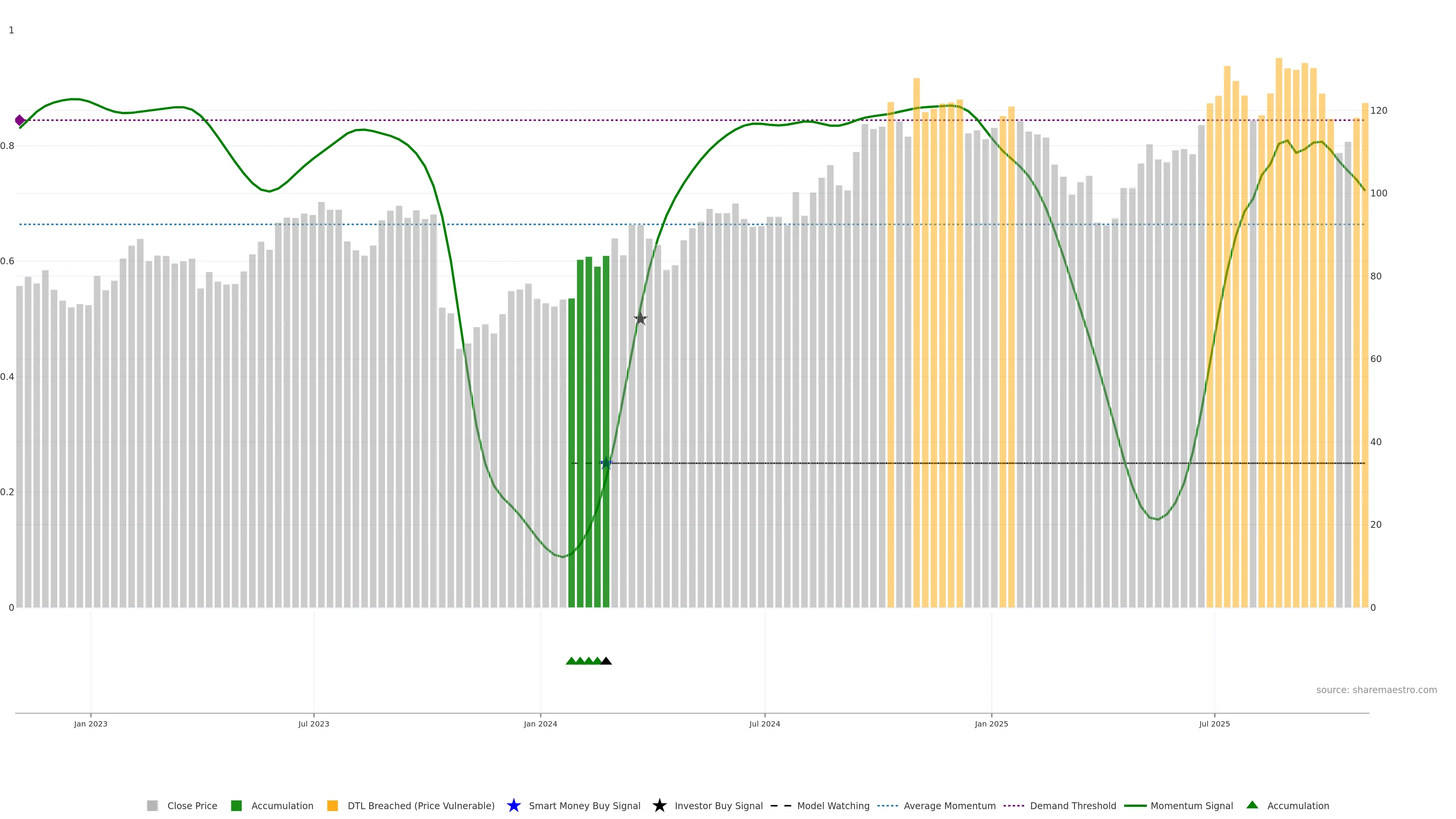
Task: Hide the Momentum Signal series via legend
Action: (x=1191, y=806)
